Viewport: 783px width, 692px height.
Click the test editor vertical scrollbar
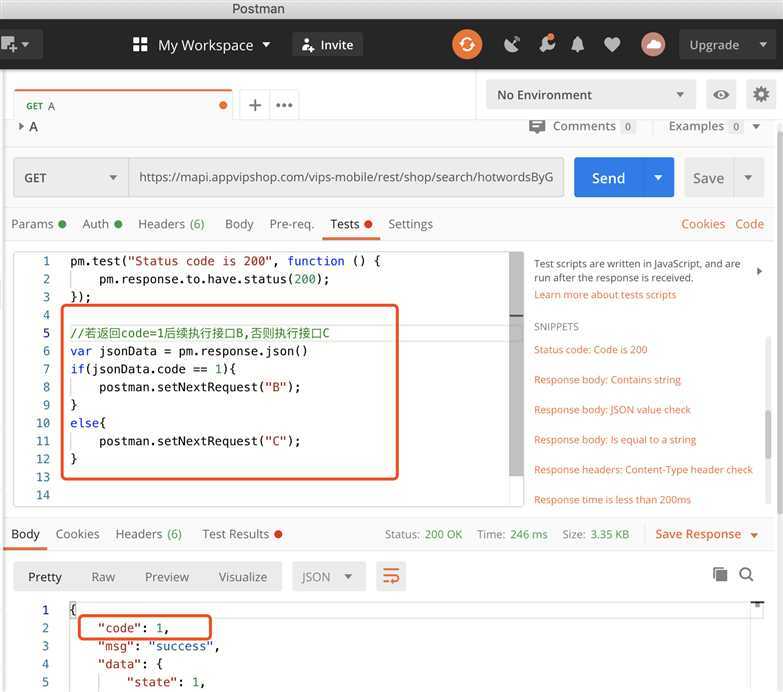pos(516,364)
